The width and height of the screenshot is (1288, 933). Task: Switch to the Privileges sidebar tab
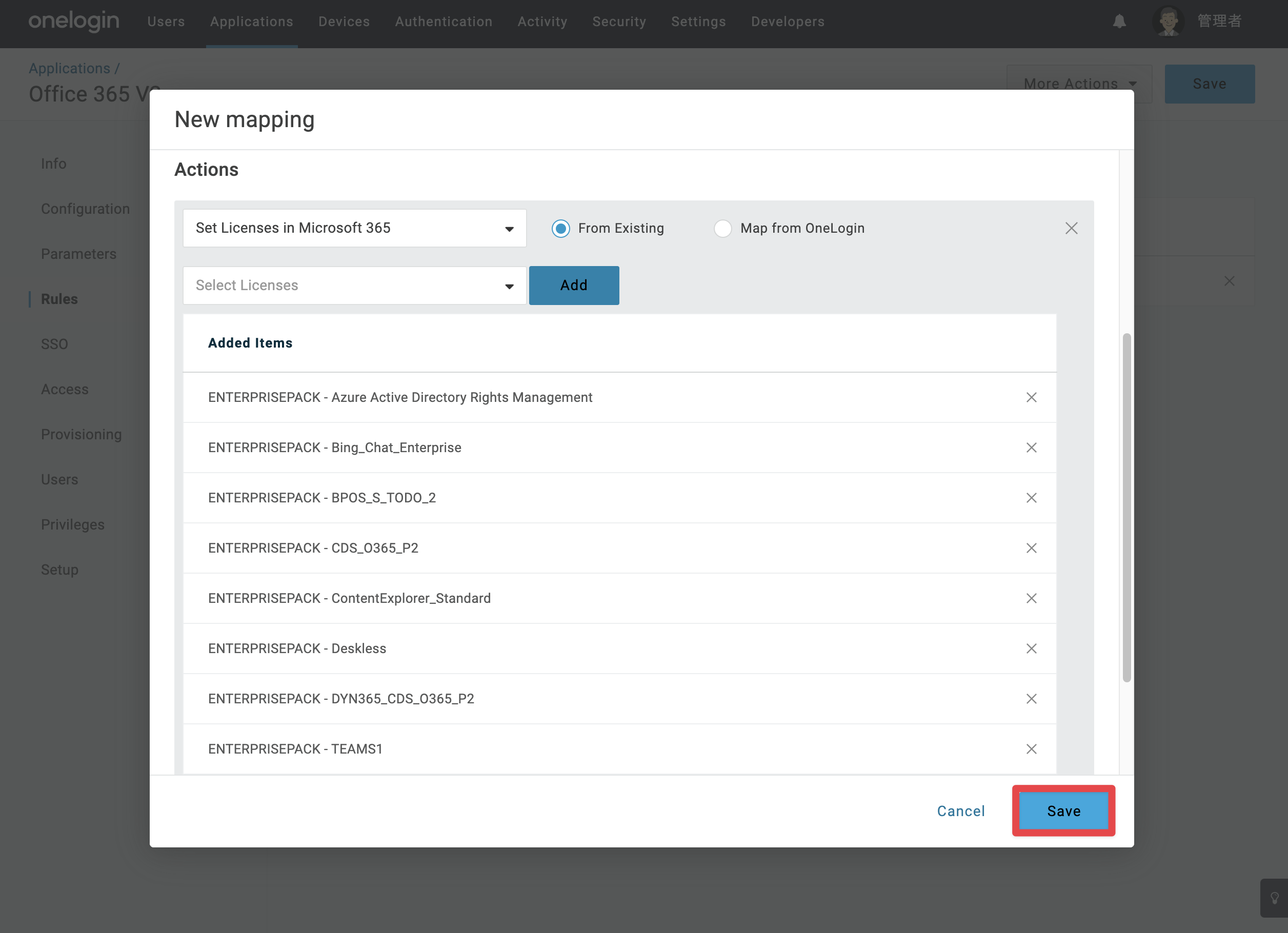tap(73, 525)
